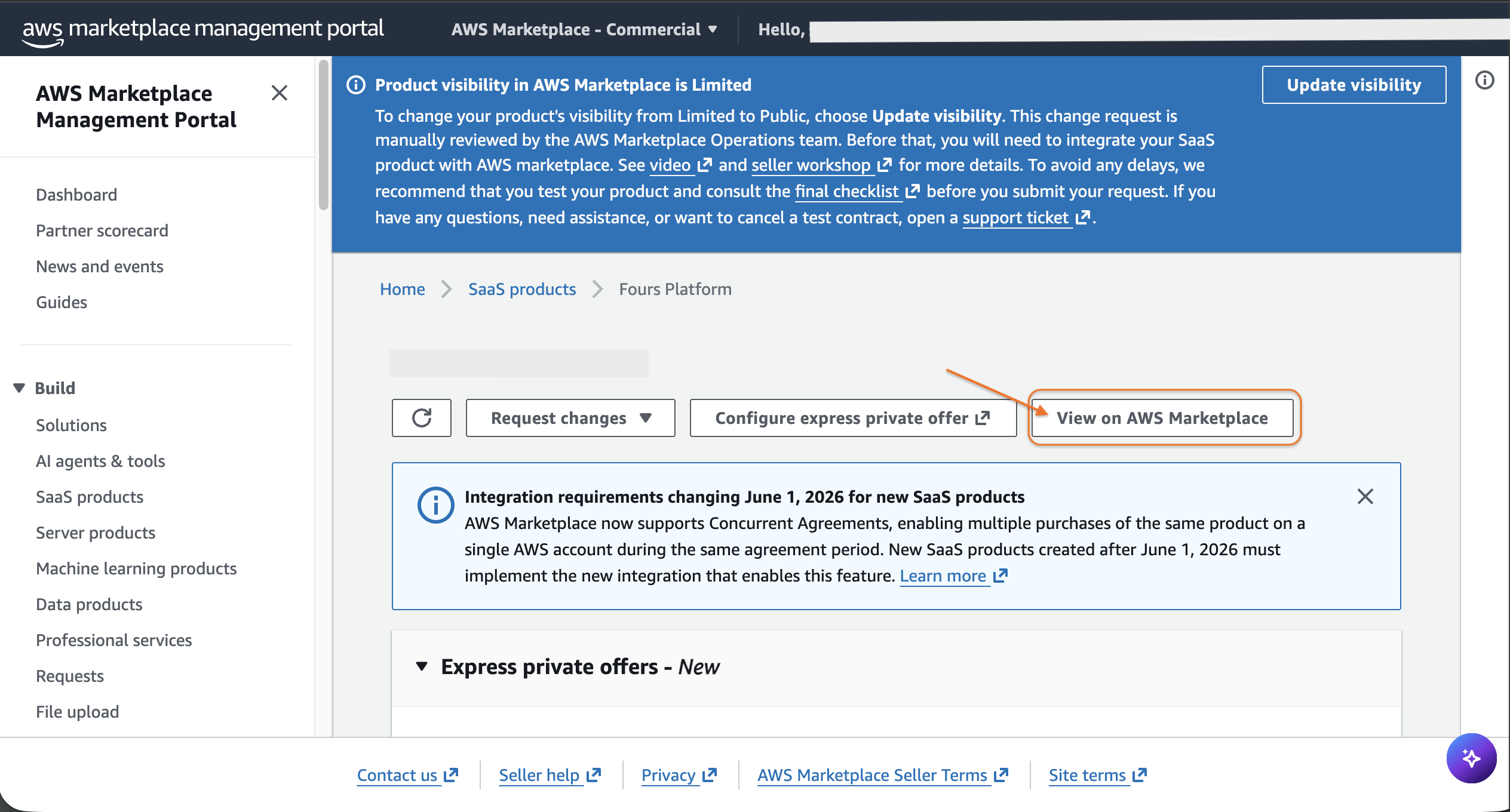The height and width of the screenshot is (812, 1510).
Task: Click the large info icon in the Integration notice
Action: (x=435, y=505)
